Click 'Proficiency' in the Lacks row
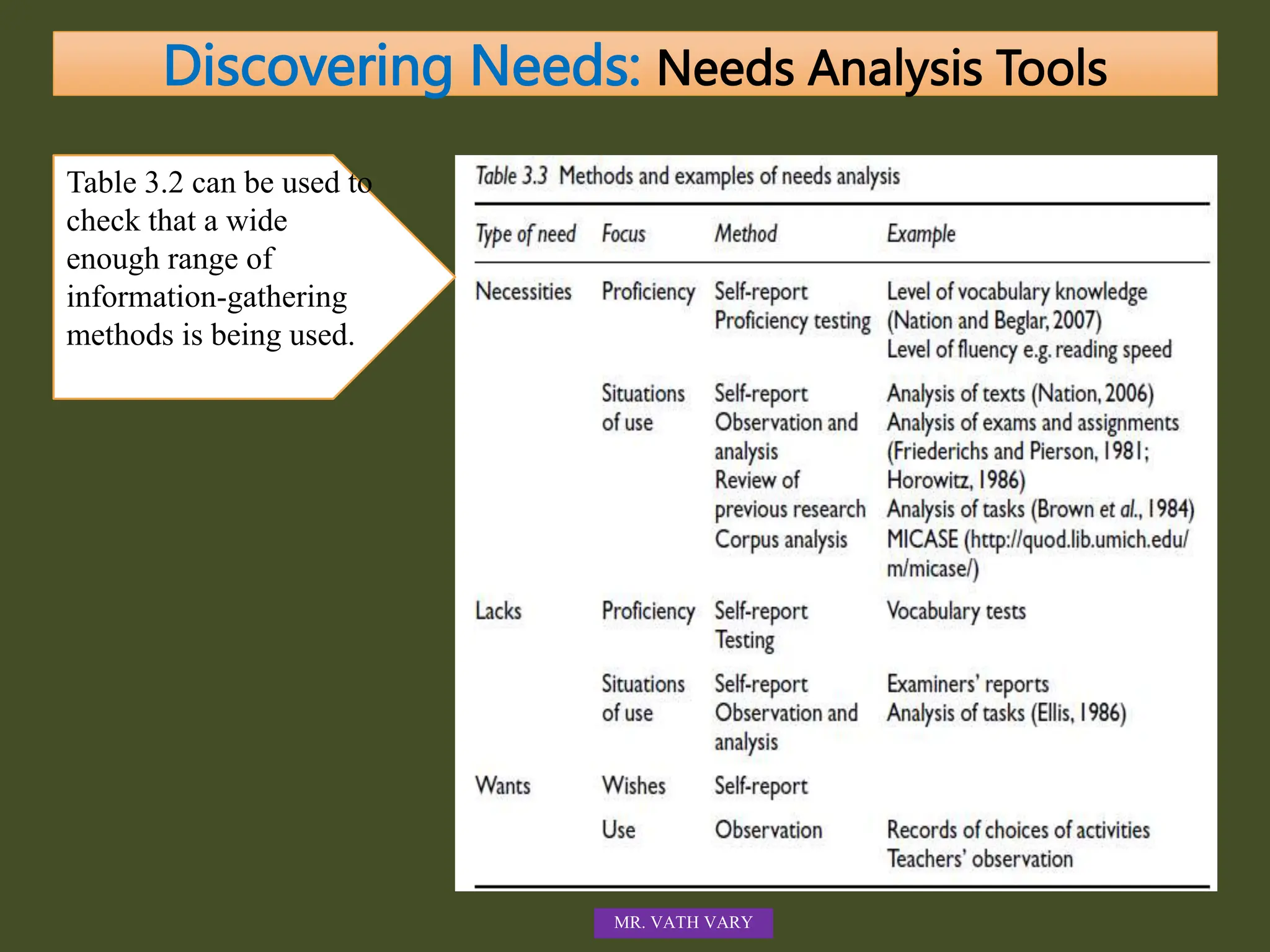This screenshot has width=1270, height=952. [648, 611]
